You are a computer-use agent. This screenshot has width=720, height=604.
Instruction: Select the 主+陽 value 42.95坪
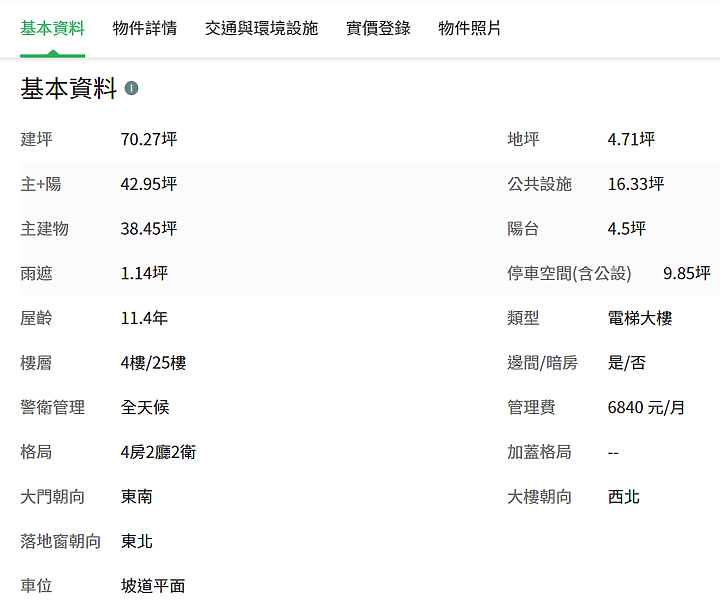pyautogui.click(x=149, y=184)
